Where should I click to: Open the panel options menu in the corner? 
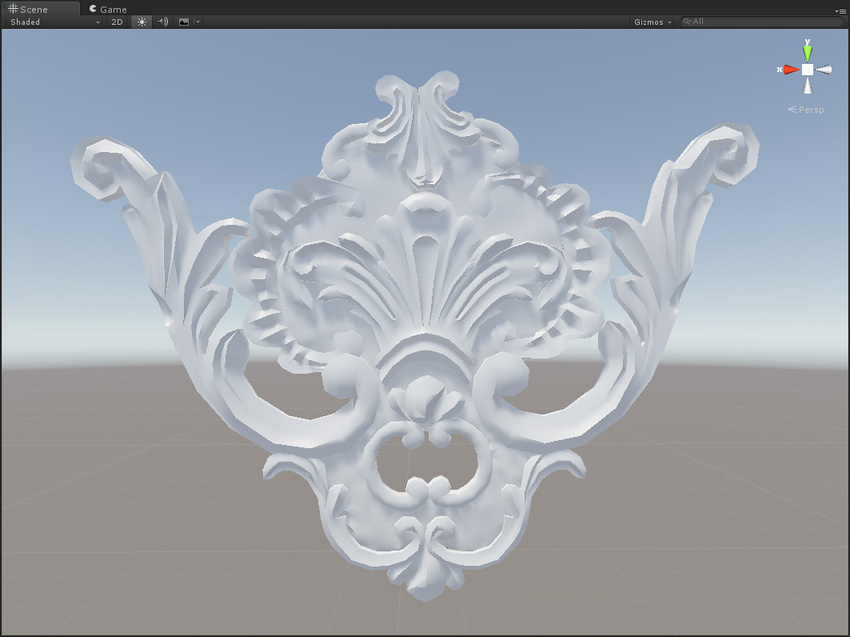pyautogui.click(x=842, y=10)
